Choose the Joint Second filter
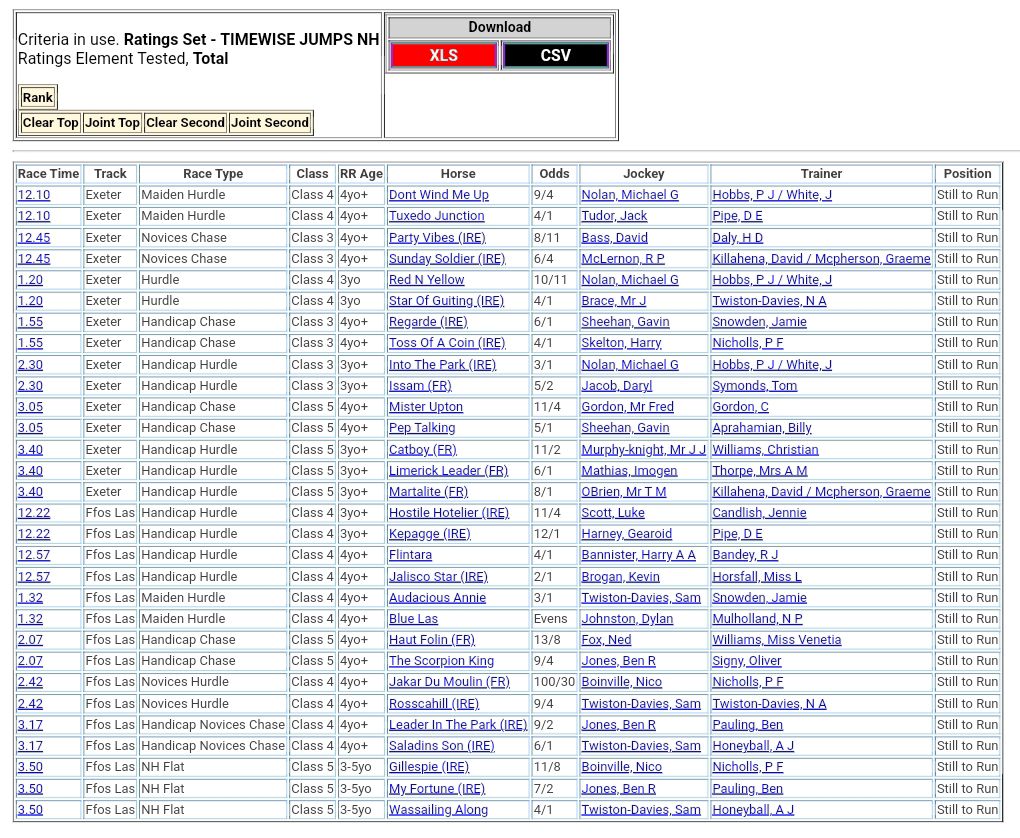The height and width of the screenshot is (838, 1020). (270, 123)
